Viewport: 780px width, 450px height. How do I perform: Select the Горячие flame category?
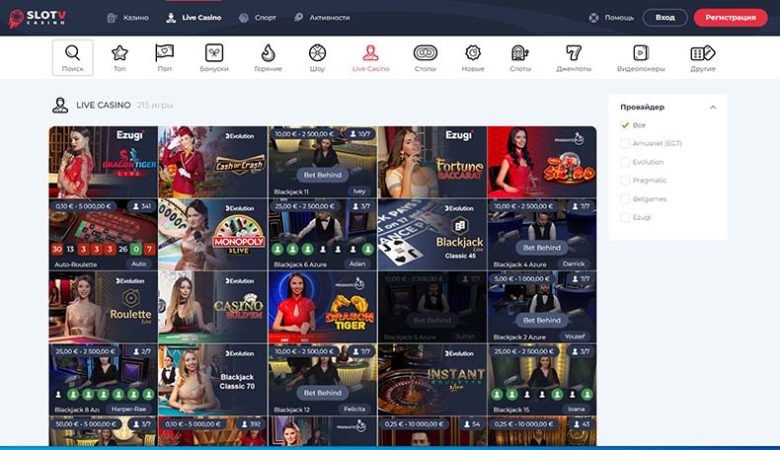pyautogui.click(x=268, y=58)
